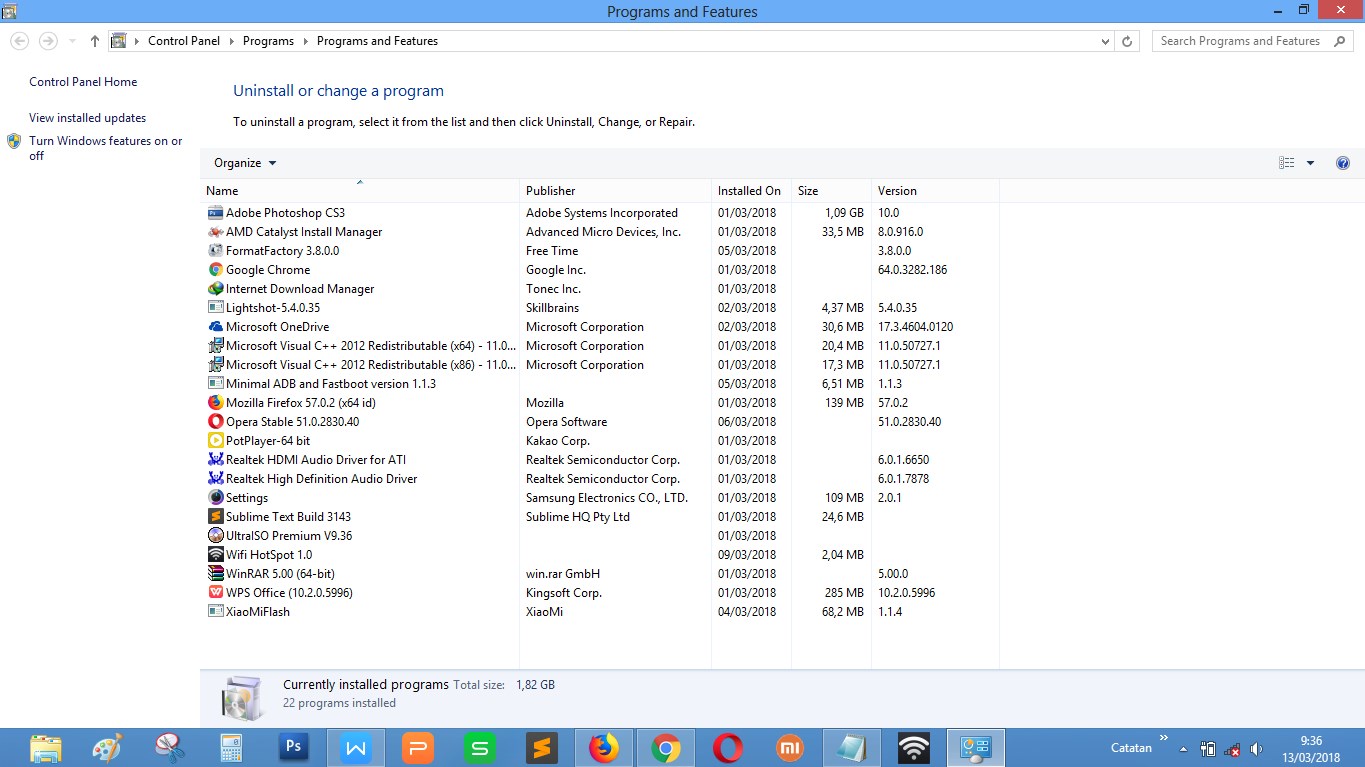Screen dimensions: 1365x767
Task: Select the Google Chrome icon in the program list
Action: [x=215, y=270]
